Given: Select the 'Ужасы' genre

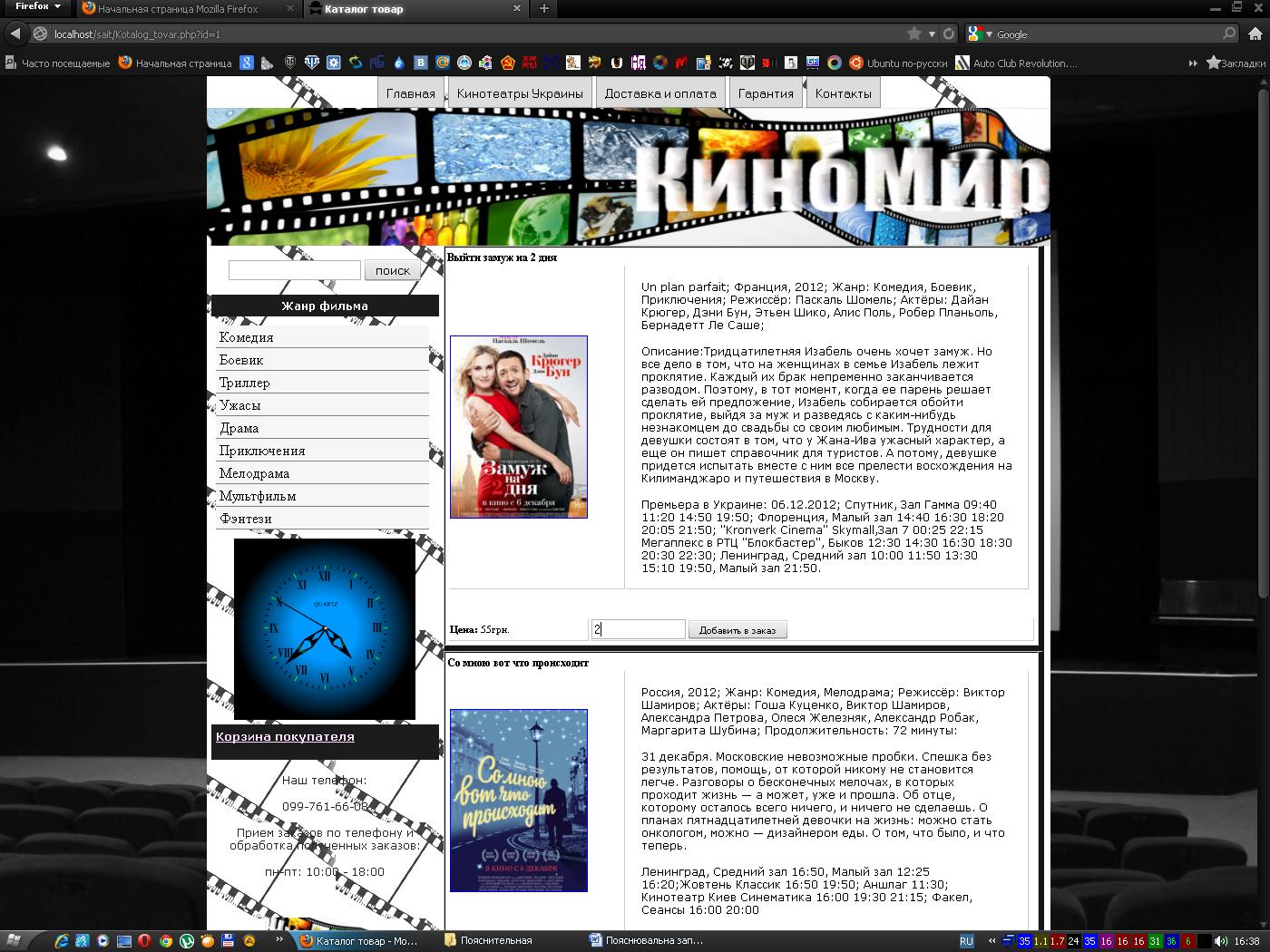Looking at the screenshot, I should click(323, 404).
